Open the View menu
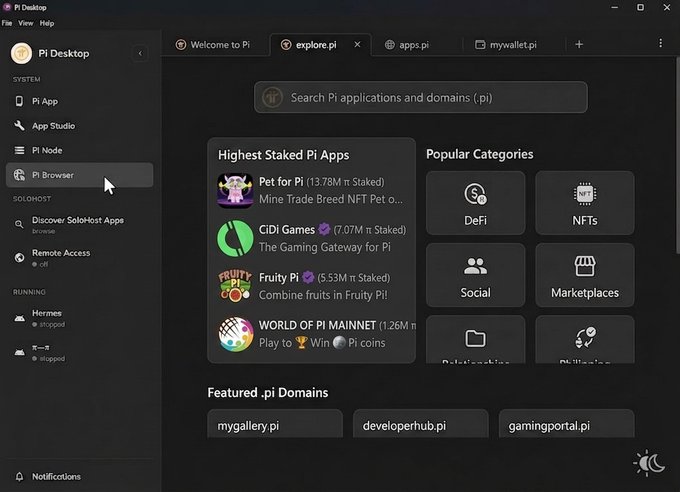680x492 pixels. coord(26,23)
